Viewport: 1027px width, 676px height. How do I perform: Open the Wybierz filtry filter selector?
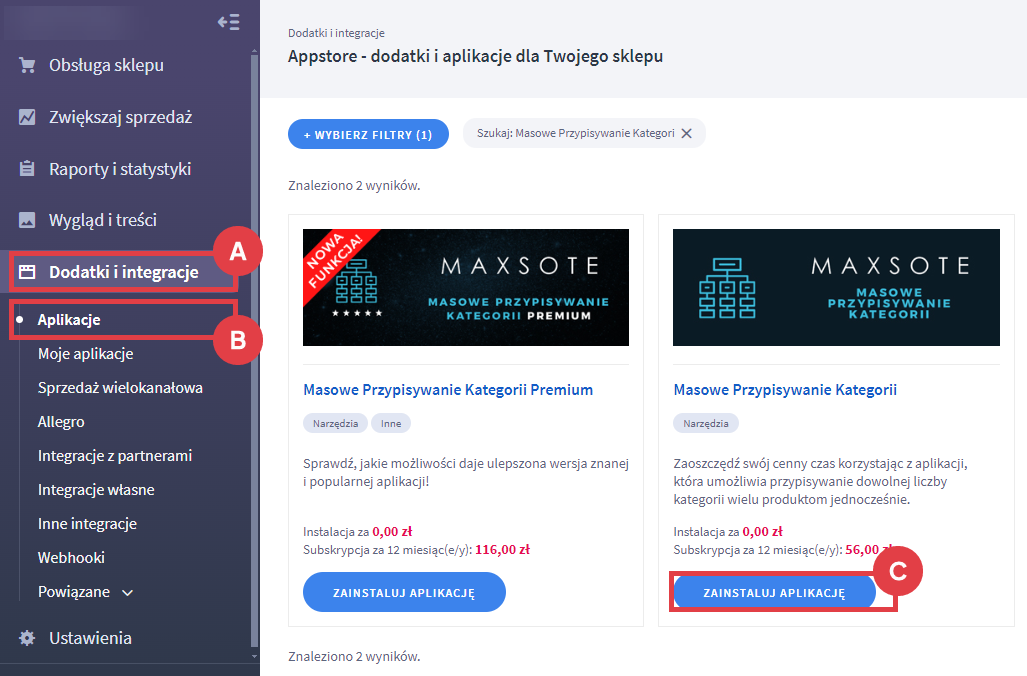click(x=368, y=134)
